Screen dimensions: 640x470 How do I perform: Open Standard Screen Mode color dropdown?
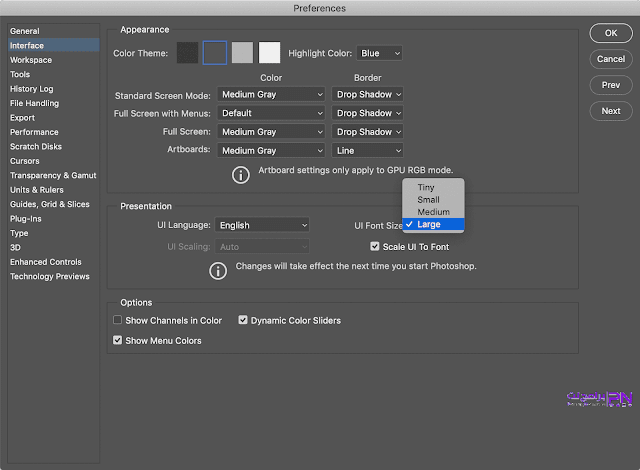pyautogui.click(x=271, y=95)
